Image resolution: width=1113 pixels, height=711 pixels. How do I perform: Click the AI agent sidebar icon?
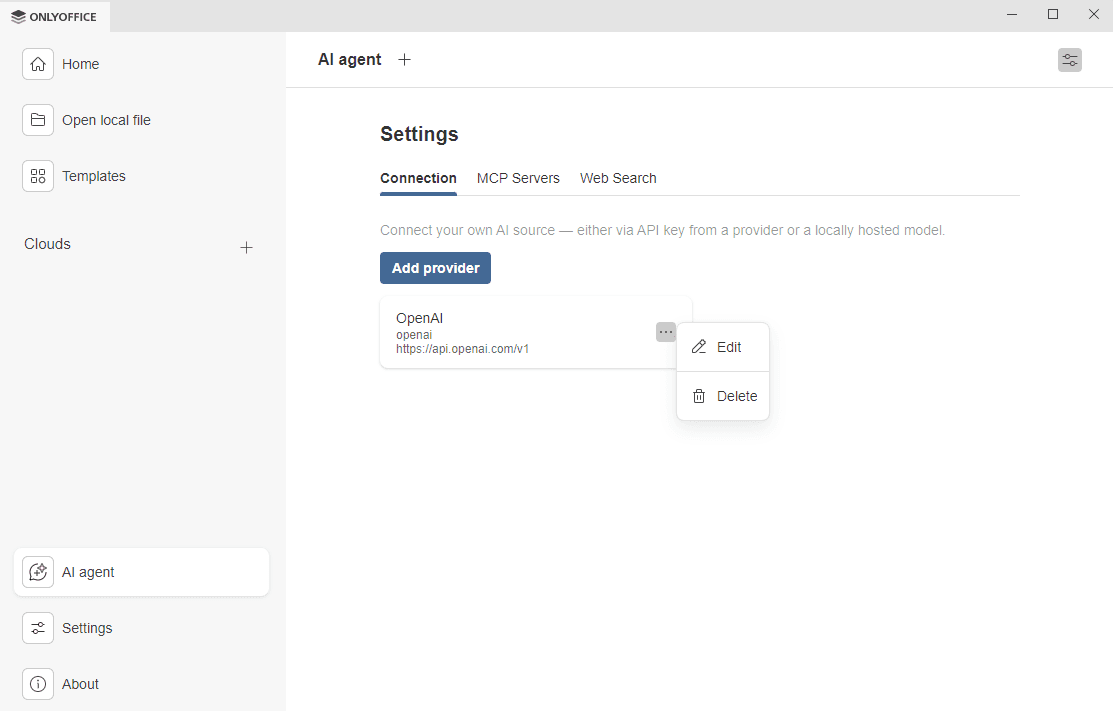[37, 571]
